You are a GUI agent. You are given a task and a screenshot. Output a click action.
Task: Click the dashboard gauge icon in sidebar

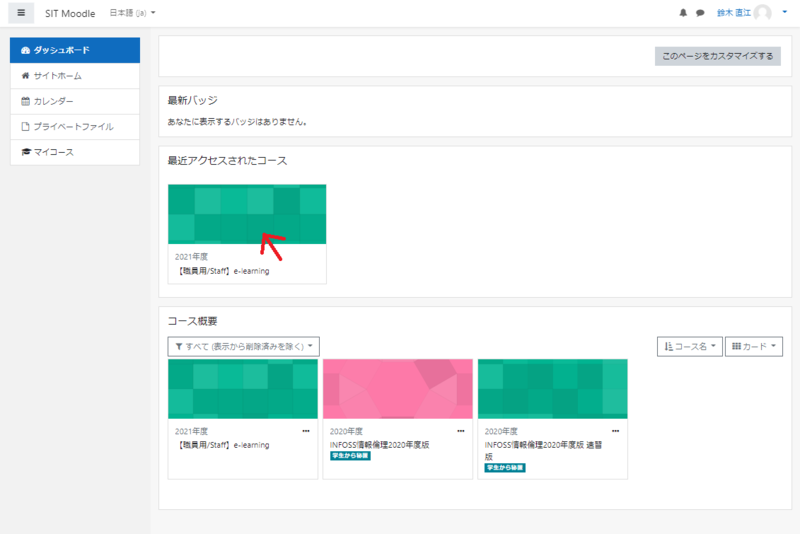[x=26, y=50]
